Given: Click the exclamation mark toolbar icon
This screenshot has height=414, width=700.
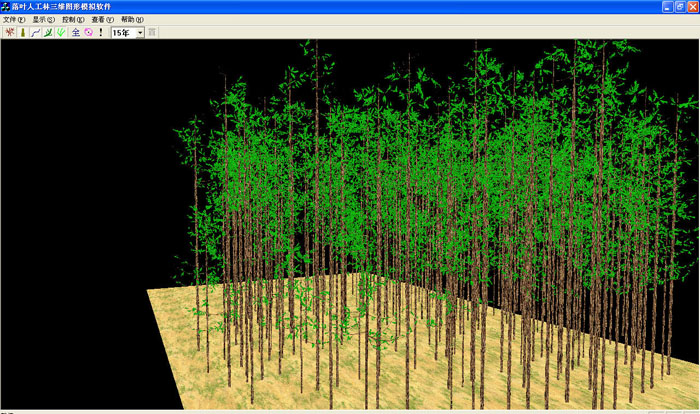Looking at the screenshot, I should 100,32.
